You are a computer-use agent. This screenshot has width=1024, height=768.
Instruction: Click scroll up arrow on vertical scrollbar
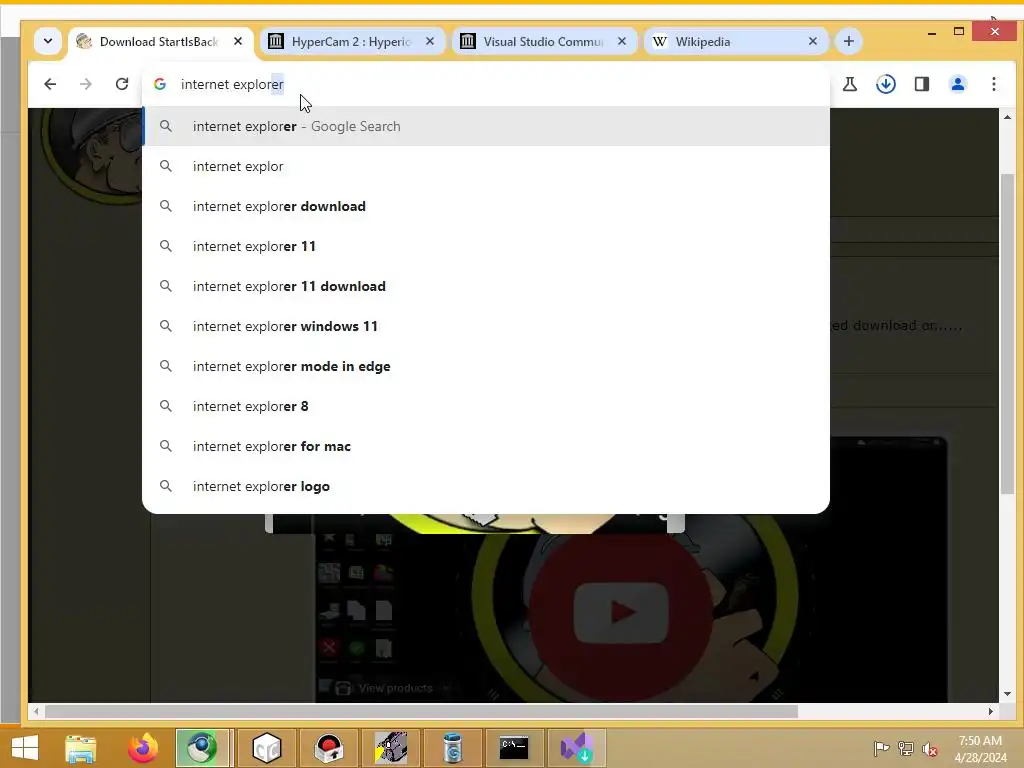pyautogui.click(x=1008, y=118)
